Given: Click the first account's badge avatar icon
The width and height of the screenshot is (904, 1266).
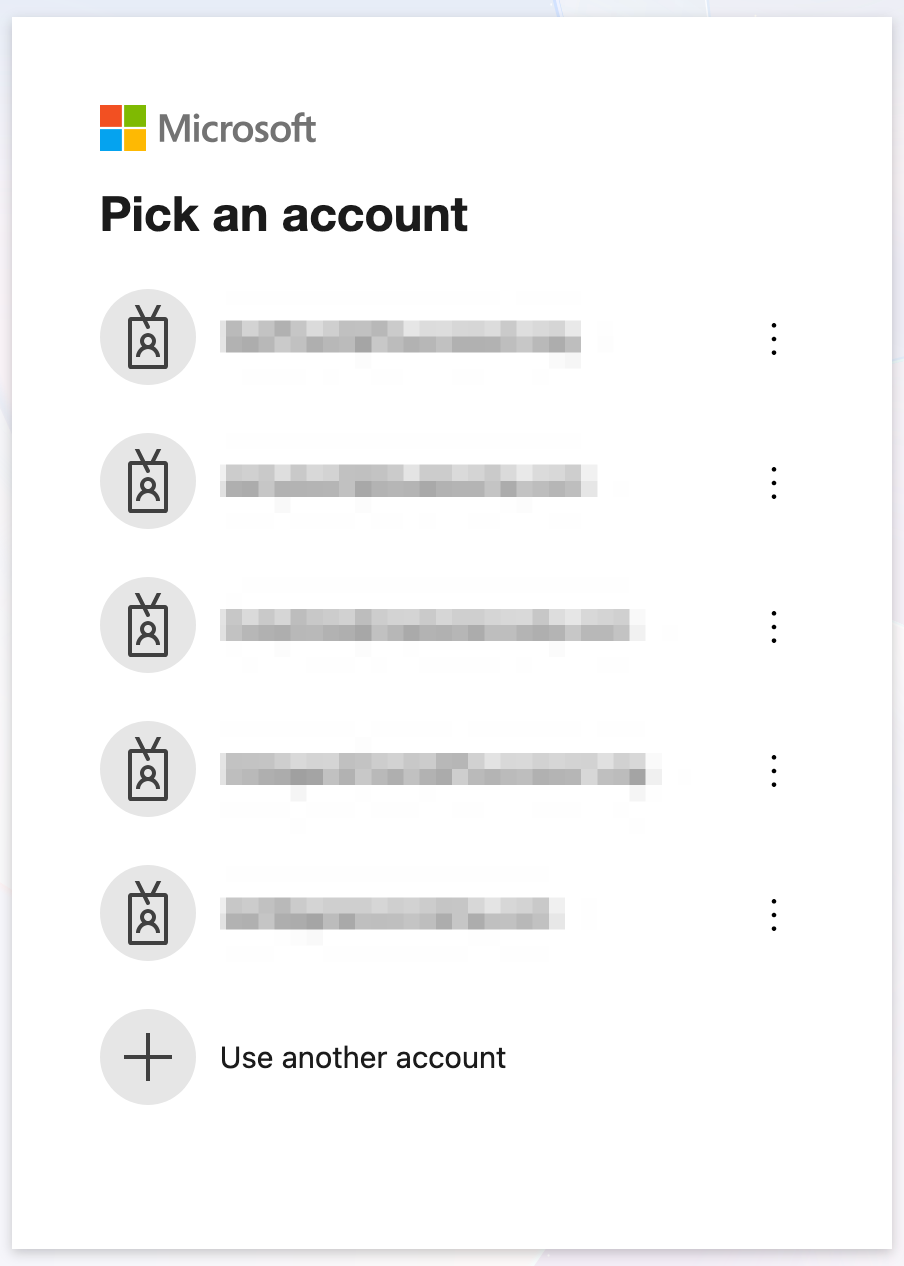Looking at the screenshot, I should pyautogui.click(x=148, y=337).
